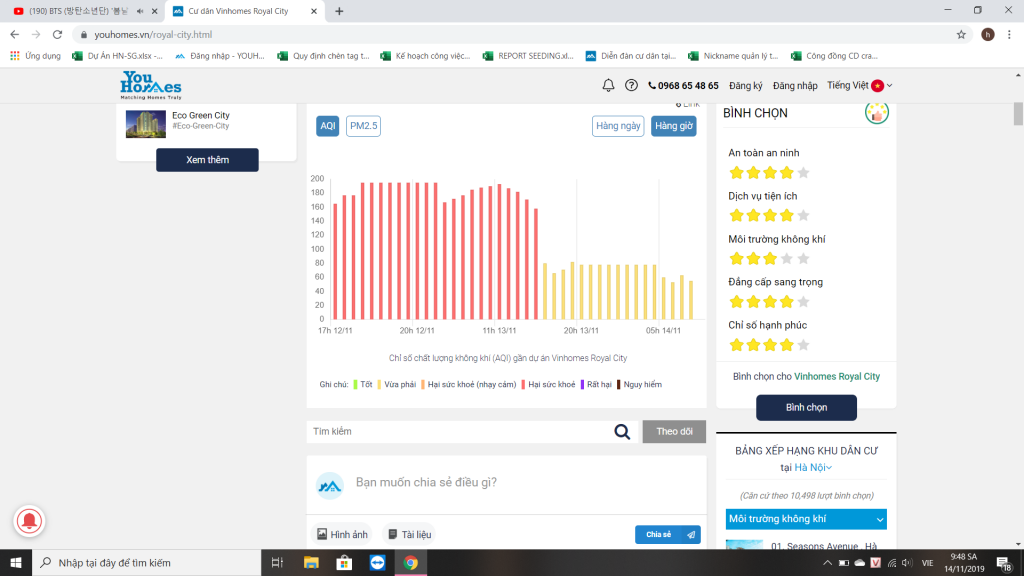Viewport: 1024px width, 576px height.
Task: Open Diễn đàn cư dân tại... bookmark
Action: [x=631, y=56]
